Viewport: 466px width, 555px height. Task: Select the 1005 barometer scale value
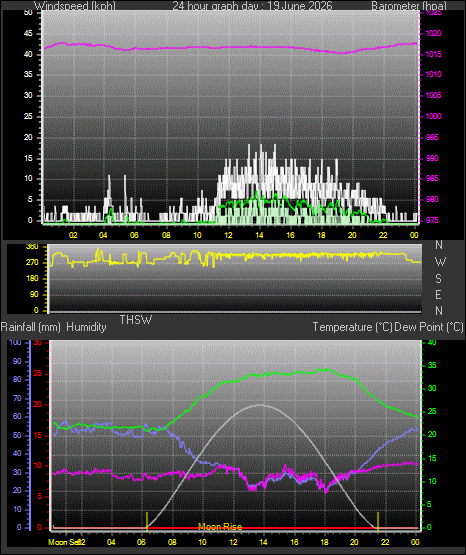tap(433, 95)
